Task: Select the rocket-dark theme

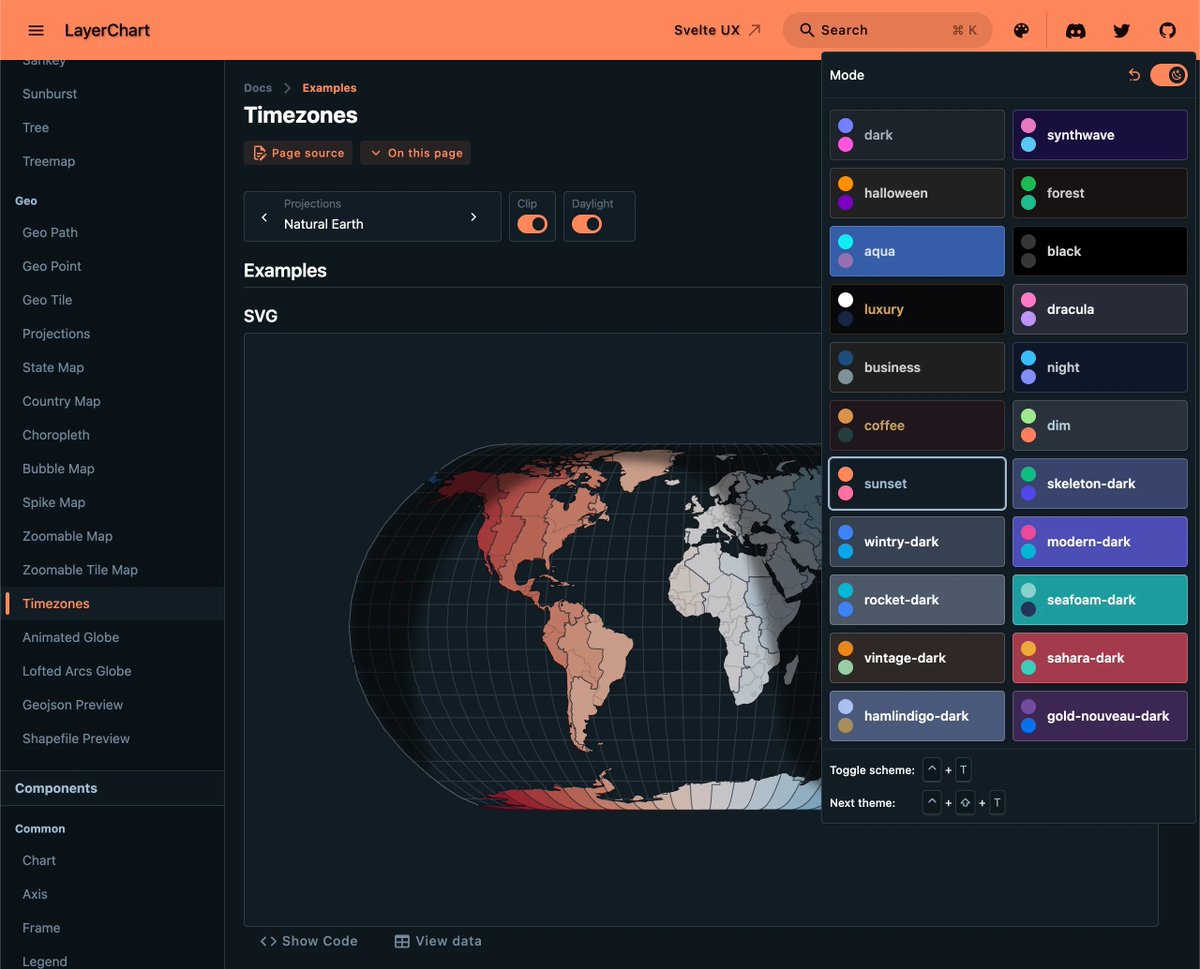Action: click(917, 599)
